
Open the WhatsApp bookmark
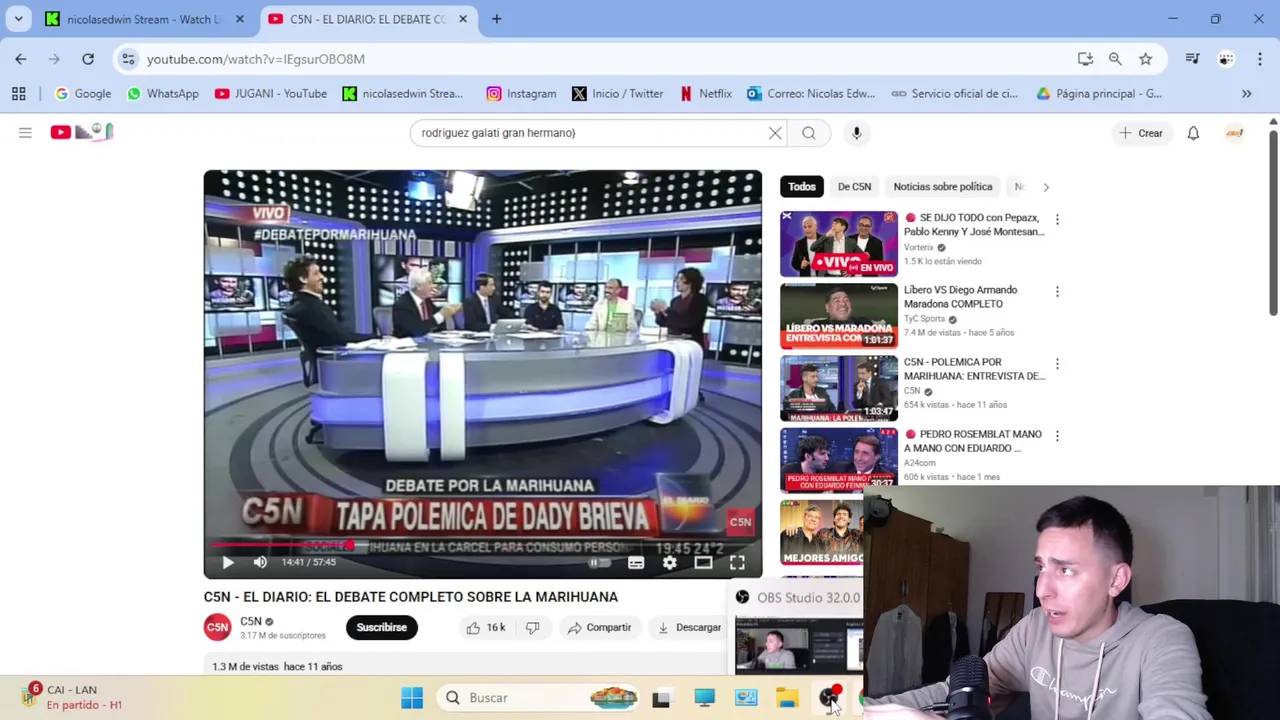[x=163, y=93]
